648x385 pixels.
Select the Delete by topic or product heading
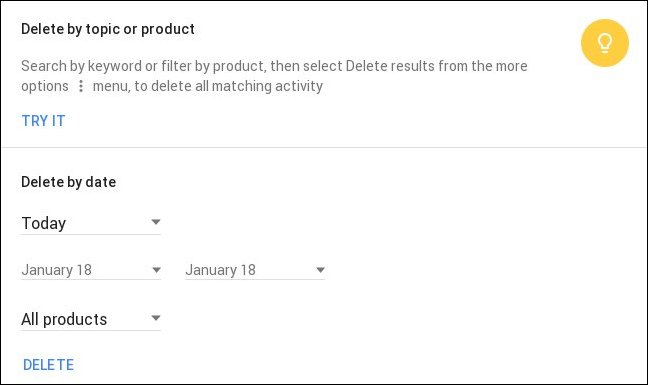pos(108,29)
